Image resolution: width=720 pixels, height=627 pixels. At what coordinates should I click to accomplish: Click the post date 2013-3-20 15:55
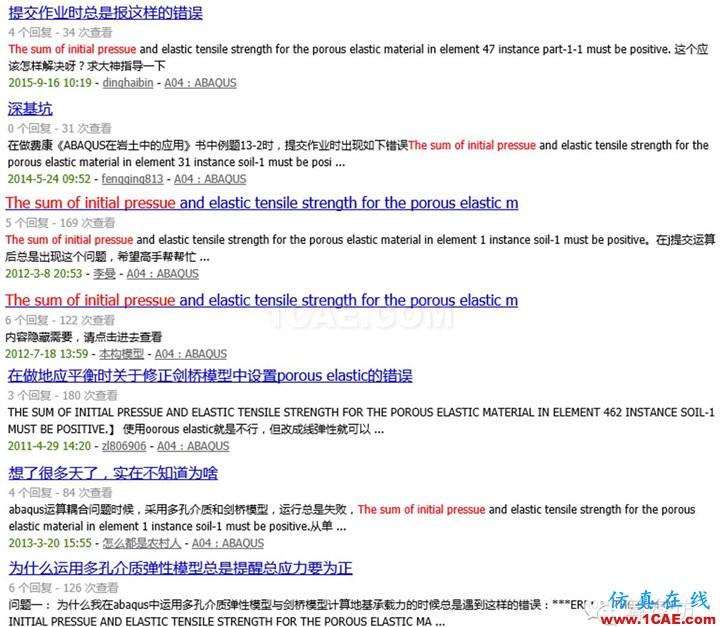pyautogui.click(x=50, y=543)
